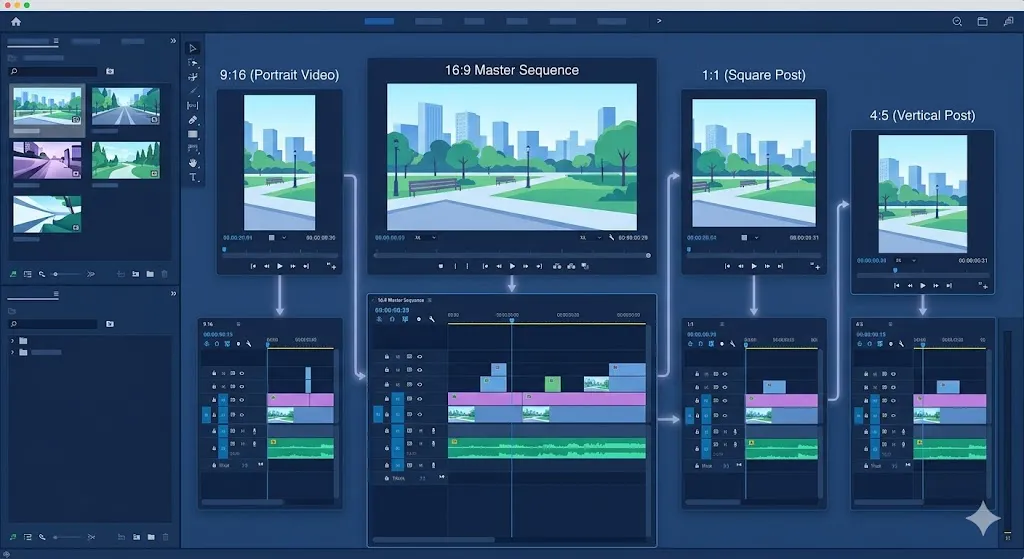Screen dimensions: 1024x559
Task: Toggle eye of top track in 9:16 timeline
Action: (x=242, y=374)
